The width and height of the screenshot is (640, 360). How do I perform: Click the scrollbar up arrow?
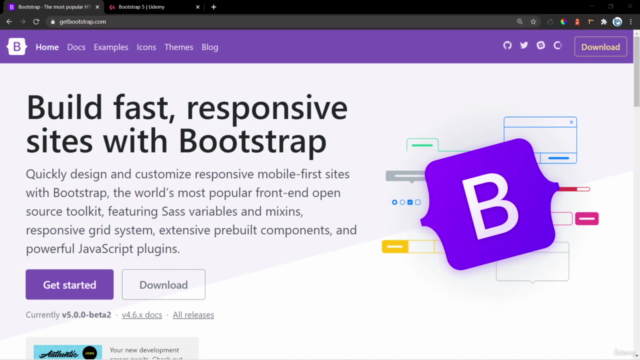point(636,33)
